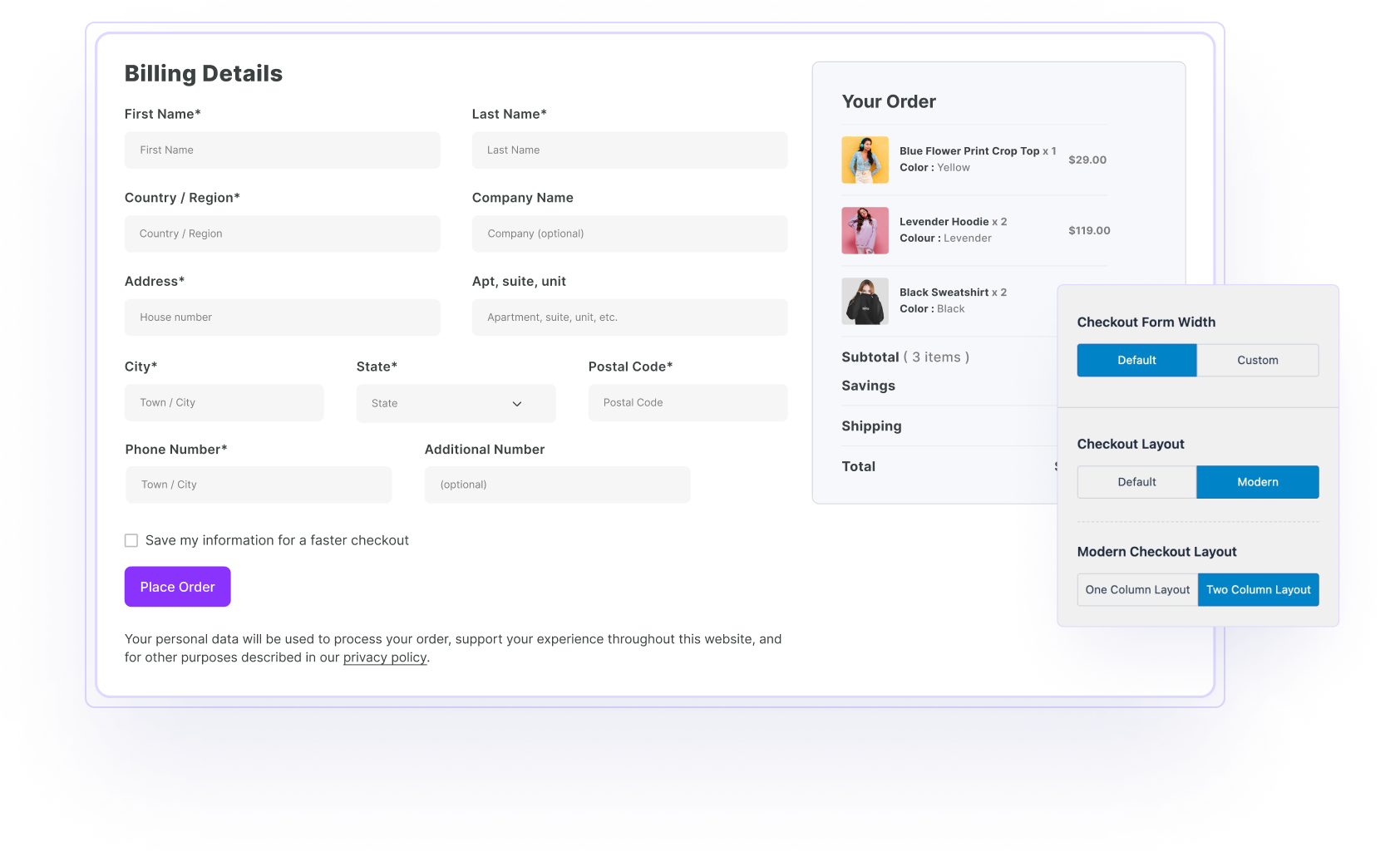Choose Modern under Checkout Layout
This screenshot has height=856, width=1400.
coord(1257,482)
